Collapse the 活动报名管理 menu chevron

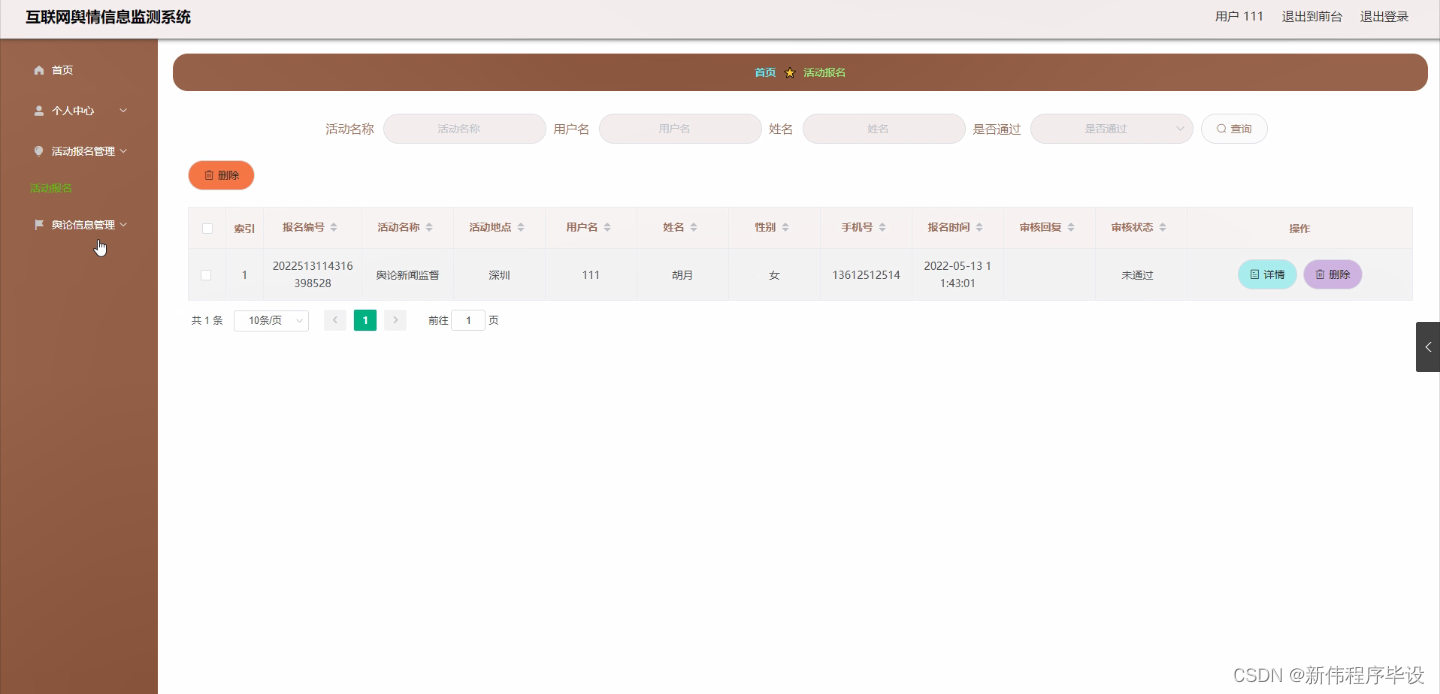pyautogui.click(x=123, y=151)
